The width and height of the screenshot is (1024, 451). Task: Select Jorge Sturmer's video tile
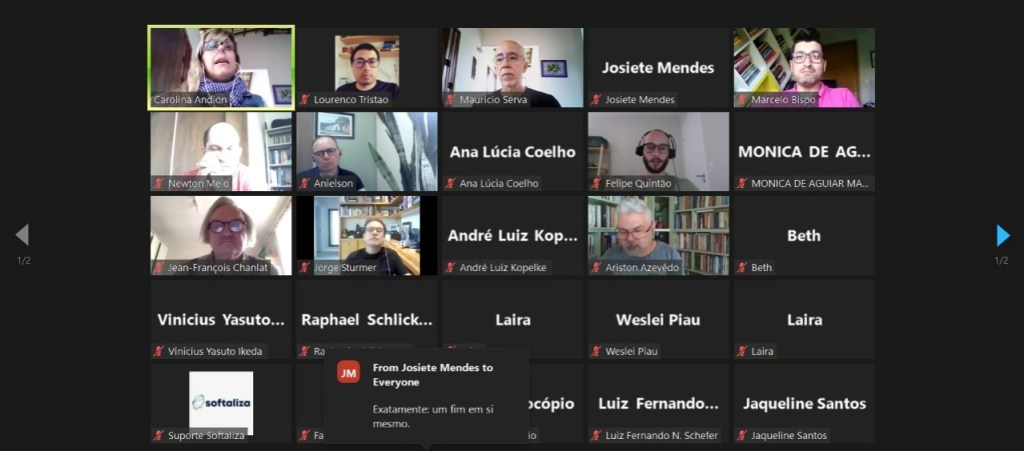pos(367,236)
